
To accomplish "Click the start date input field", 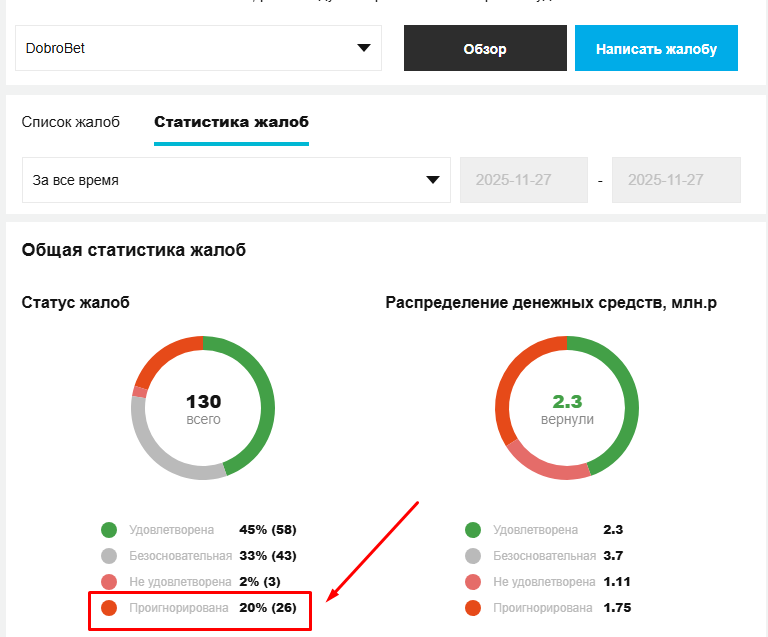I will click(x=524, y=180).
